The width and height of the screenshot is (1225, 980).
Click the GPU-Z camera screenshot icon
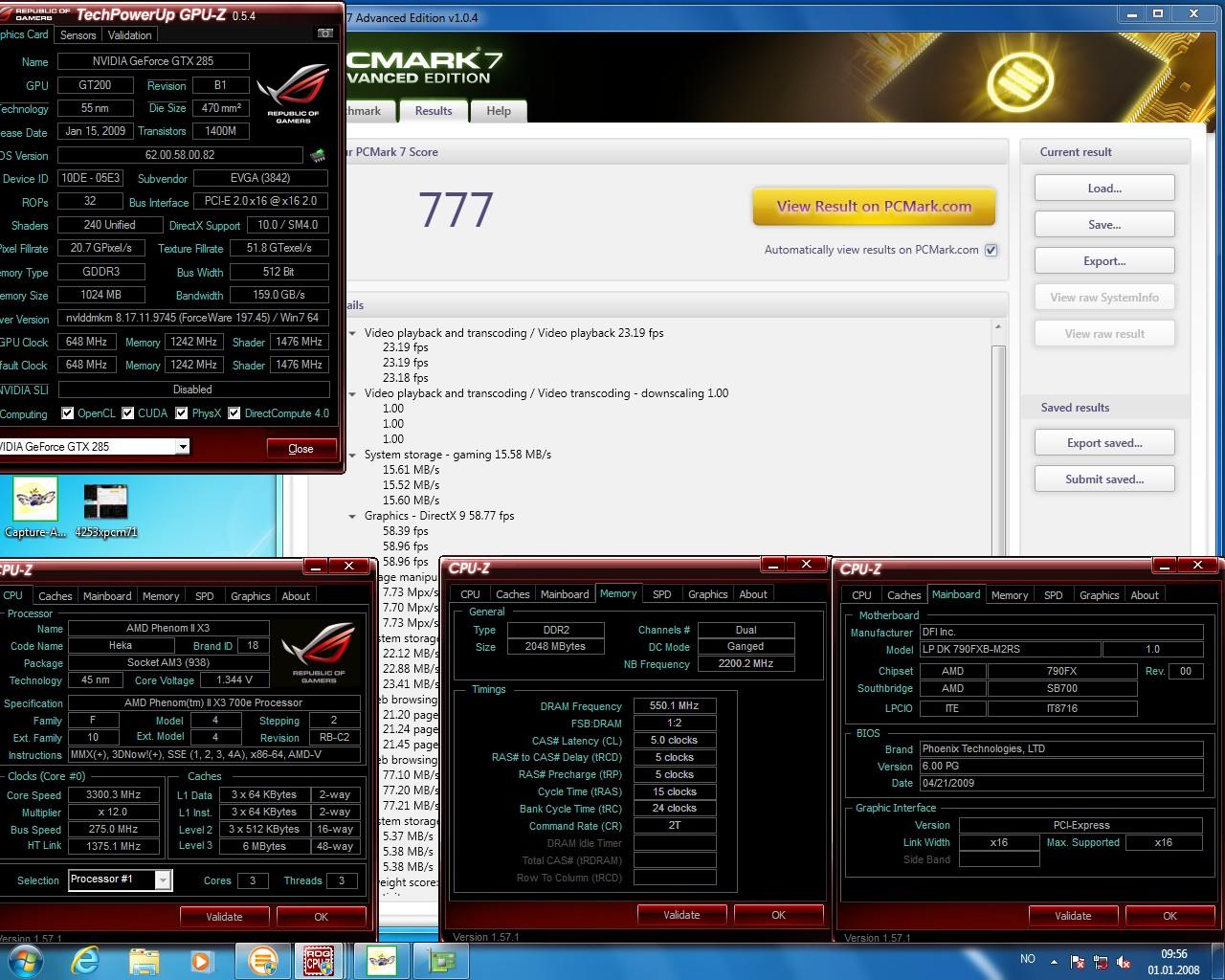324,33
